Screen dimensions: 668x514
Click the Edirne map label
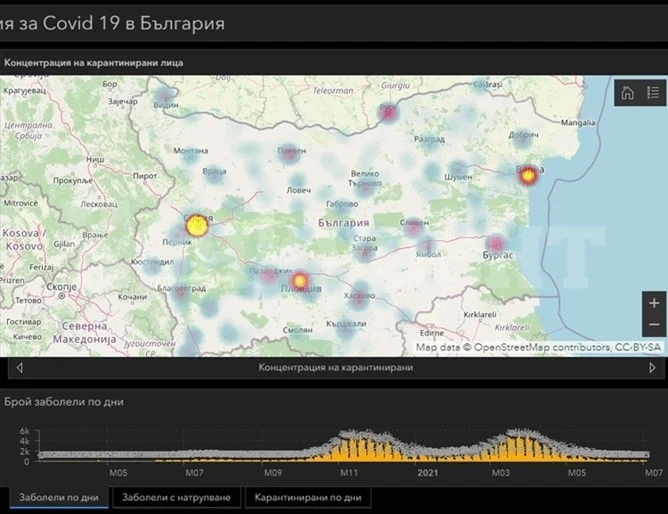point(432,332)
